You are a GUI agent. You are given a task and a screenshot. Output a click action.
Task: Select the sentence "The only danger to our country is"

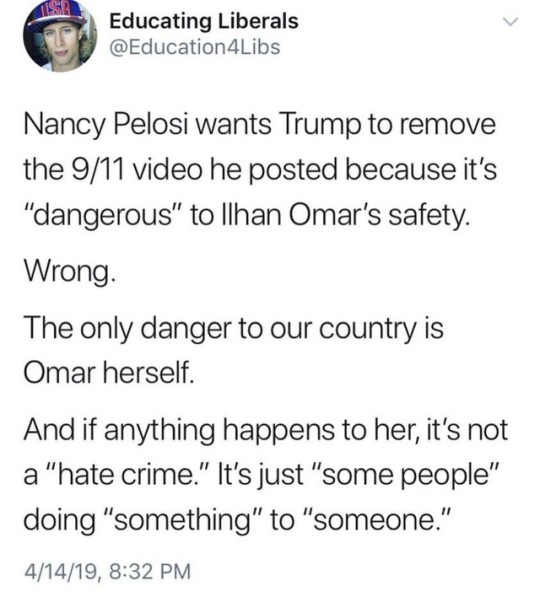tap(234, 329)
